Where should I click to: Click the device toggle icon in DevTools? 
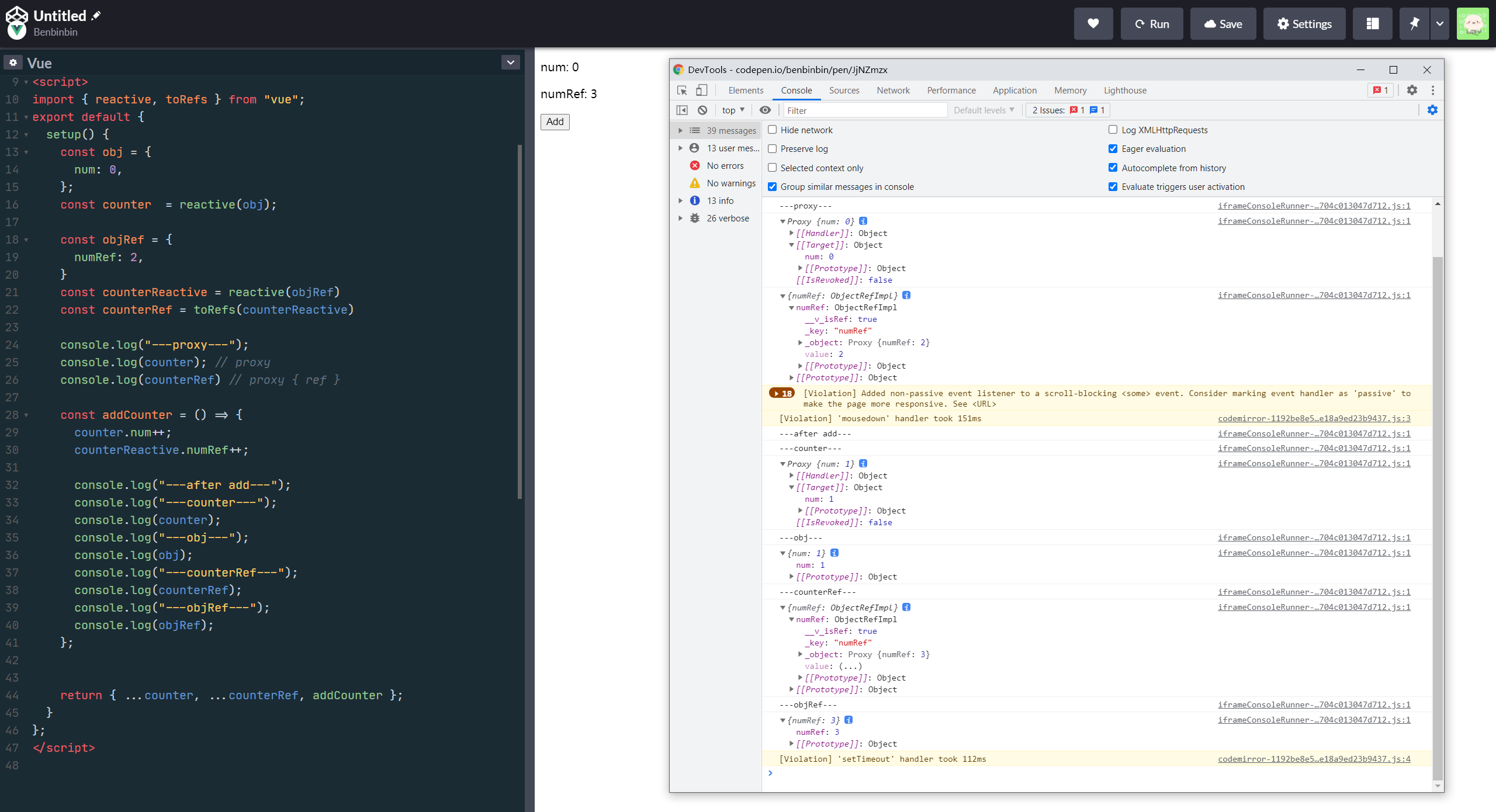click(x=702, y=90)
